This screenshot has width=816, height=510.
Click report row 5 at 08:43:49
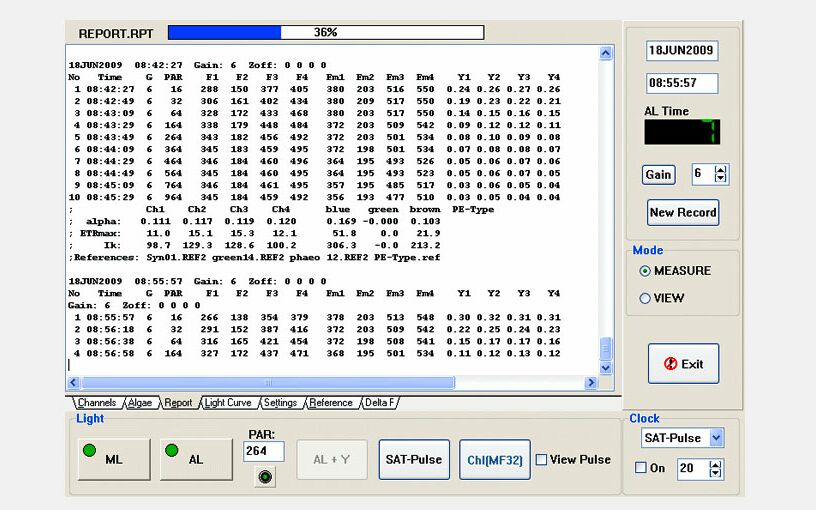pyautogui.click(x=314, y=137)
